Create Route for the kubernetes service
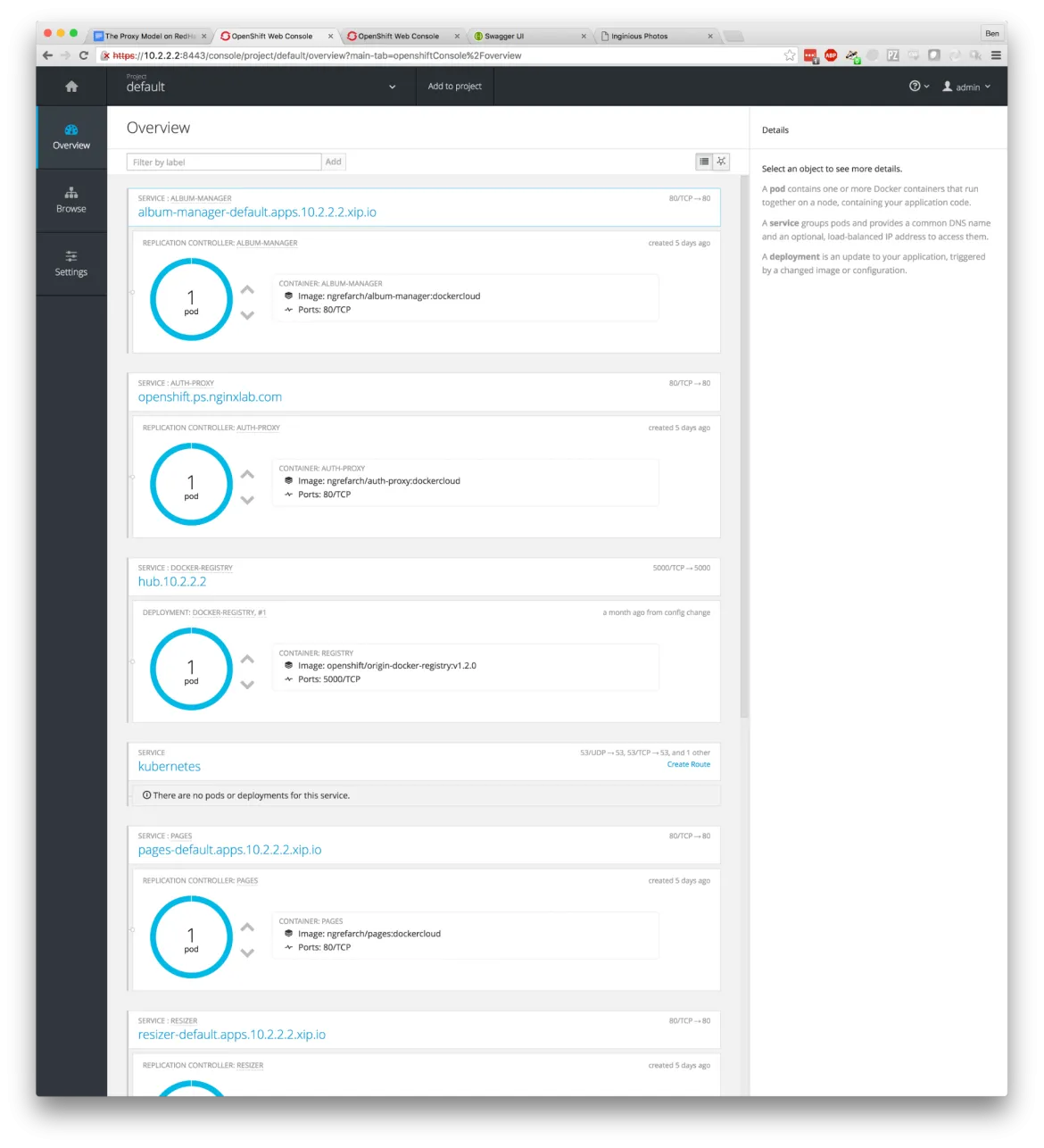The image size is (1044, 1148). pyautogui.click(x=688, y=764)
